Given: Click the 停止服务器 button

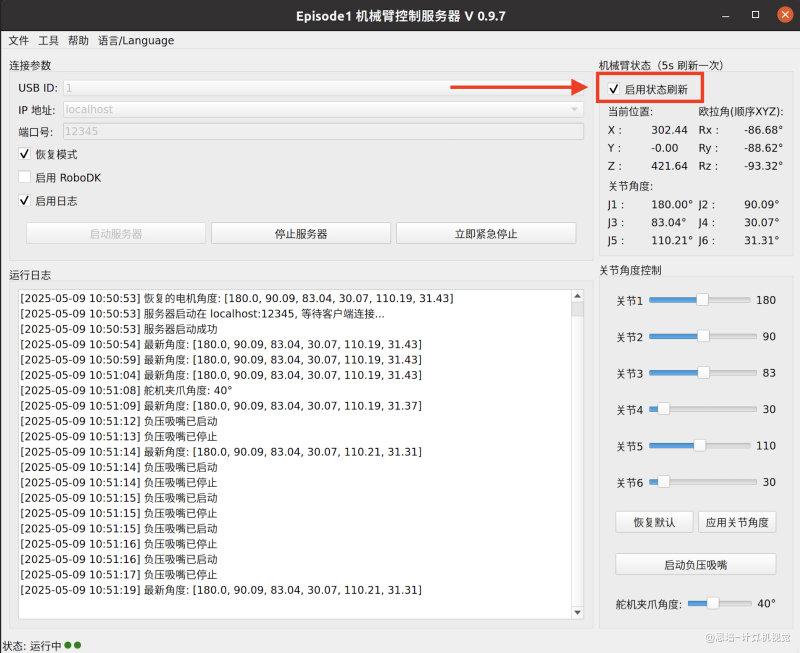Looking at the screenshot, I should click(x=301, y=234).
